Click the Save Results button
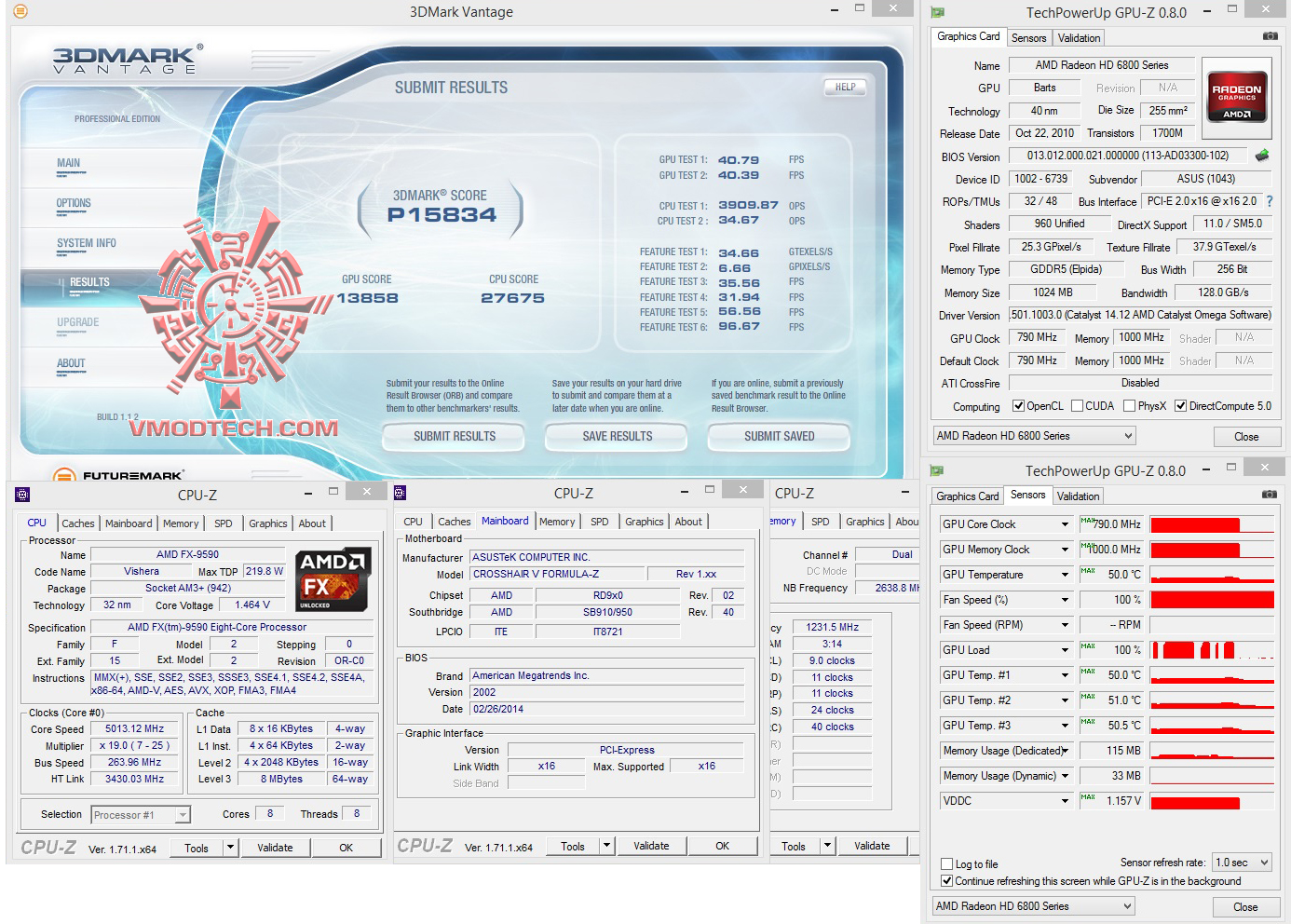Viewport: 1291px width, 924px height. click(617, 436)
